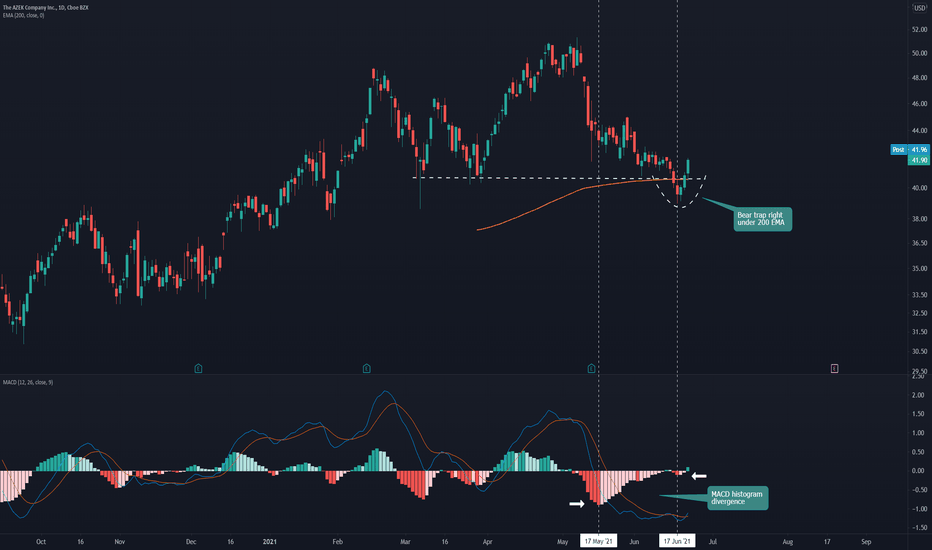932x550 pixels.
Task: Click the 0.50 MACD scale label
Action: click(x=919, y=452)
